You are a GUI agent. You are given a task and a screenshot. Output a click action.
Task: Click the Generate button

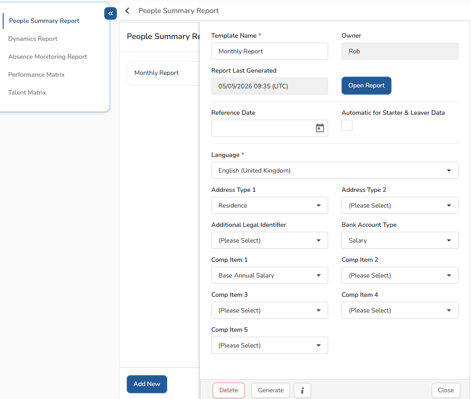271,390
